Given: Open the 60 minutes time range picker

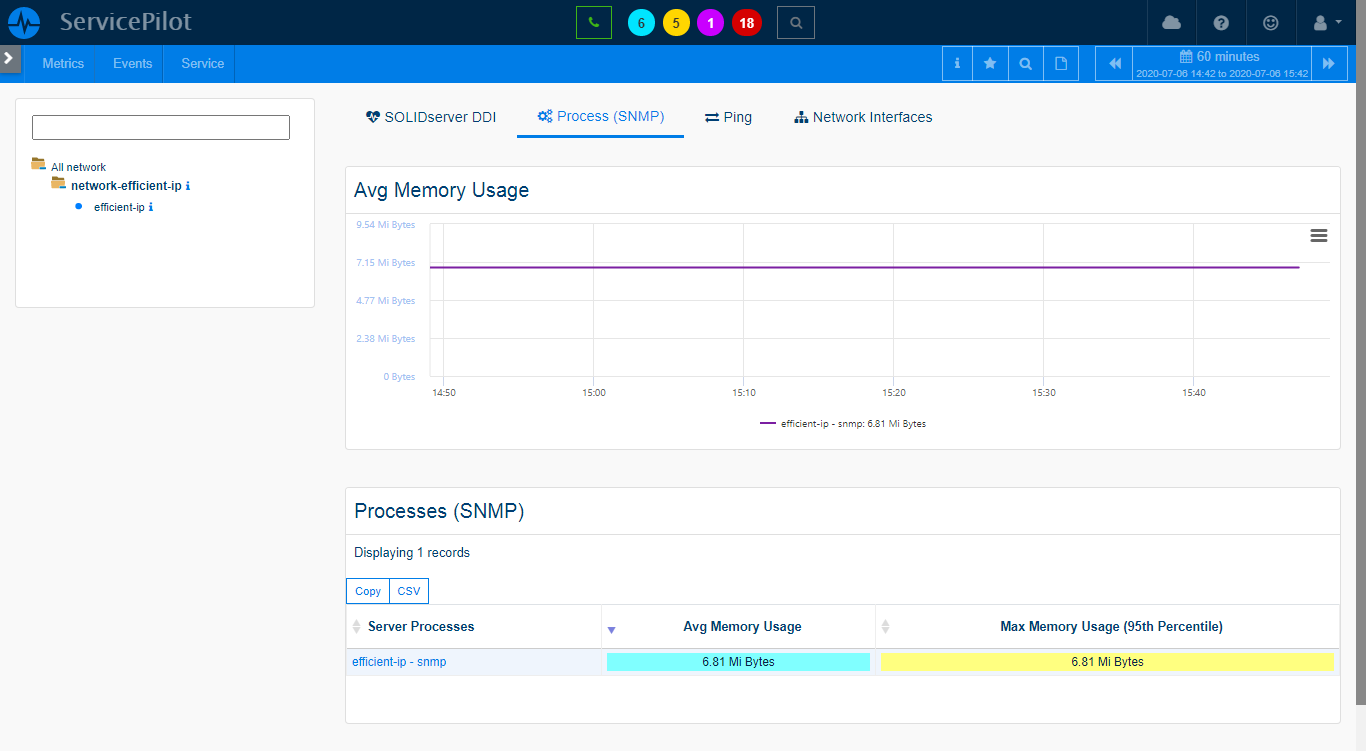Looking at the screenshot, I should [x=1220, y=64].
